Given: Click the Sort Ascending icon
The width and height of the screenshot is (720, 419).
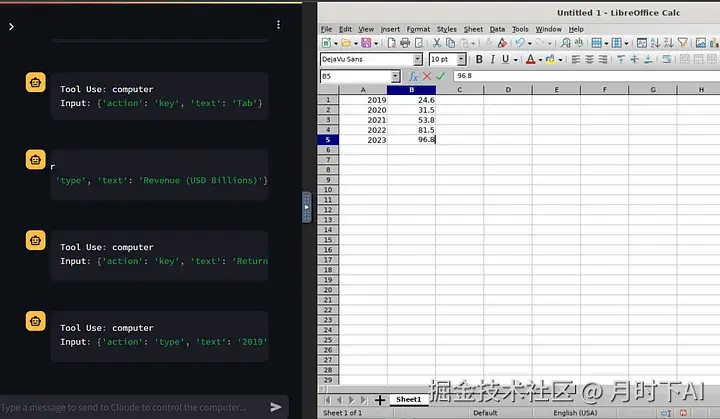Looking at the screenshot, I should pyautogui.click(x=655, y=43).
